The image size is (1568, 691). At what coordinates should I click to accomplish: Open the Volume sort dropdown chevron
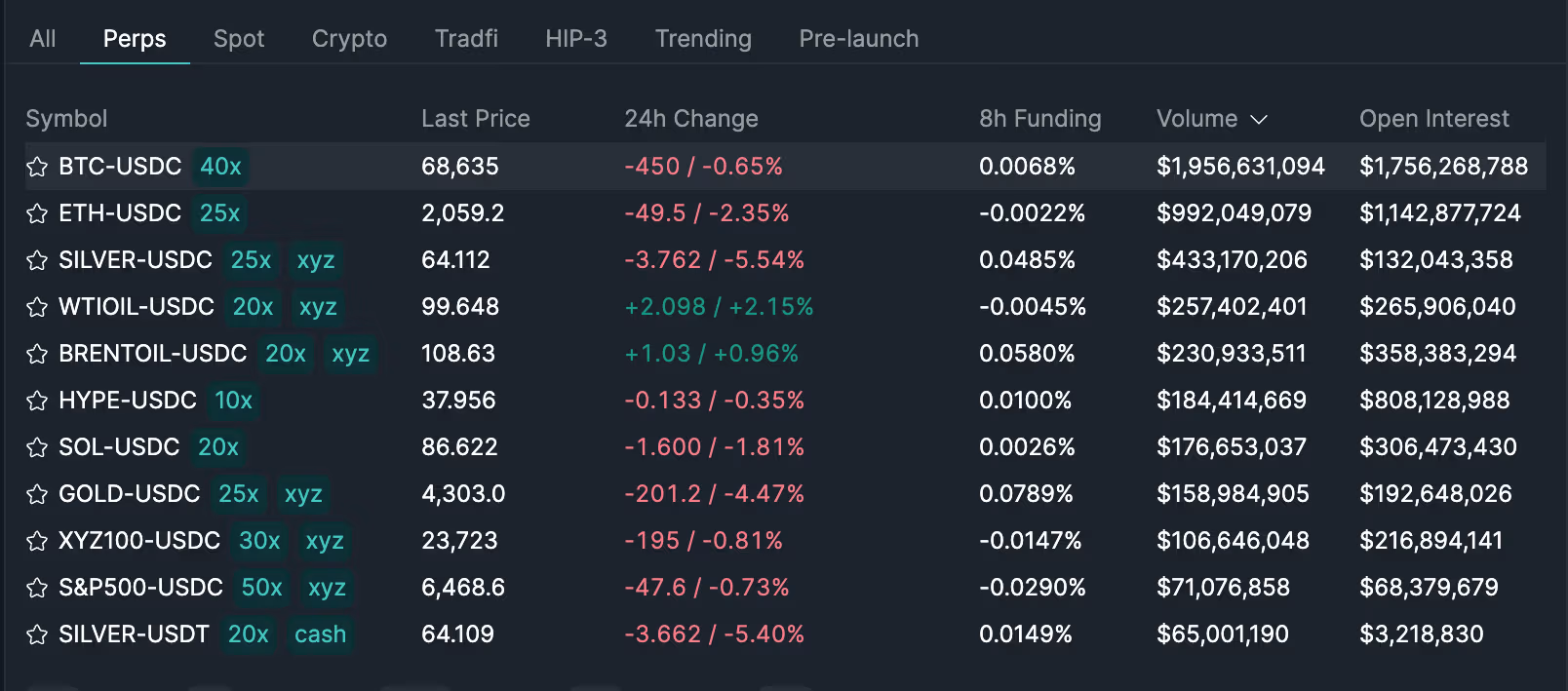click(x=1258, y=118)
